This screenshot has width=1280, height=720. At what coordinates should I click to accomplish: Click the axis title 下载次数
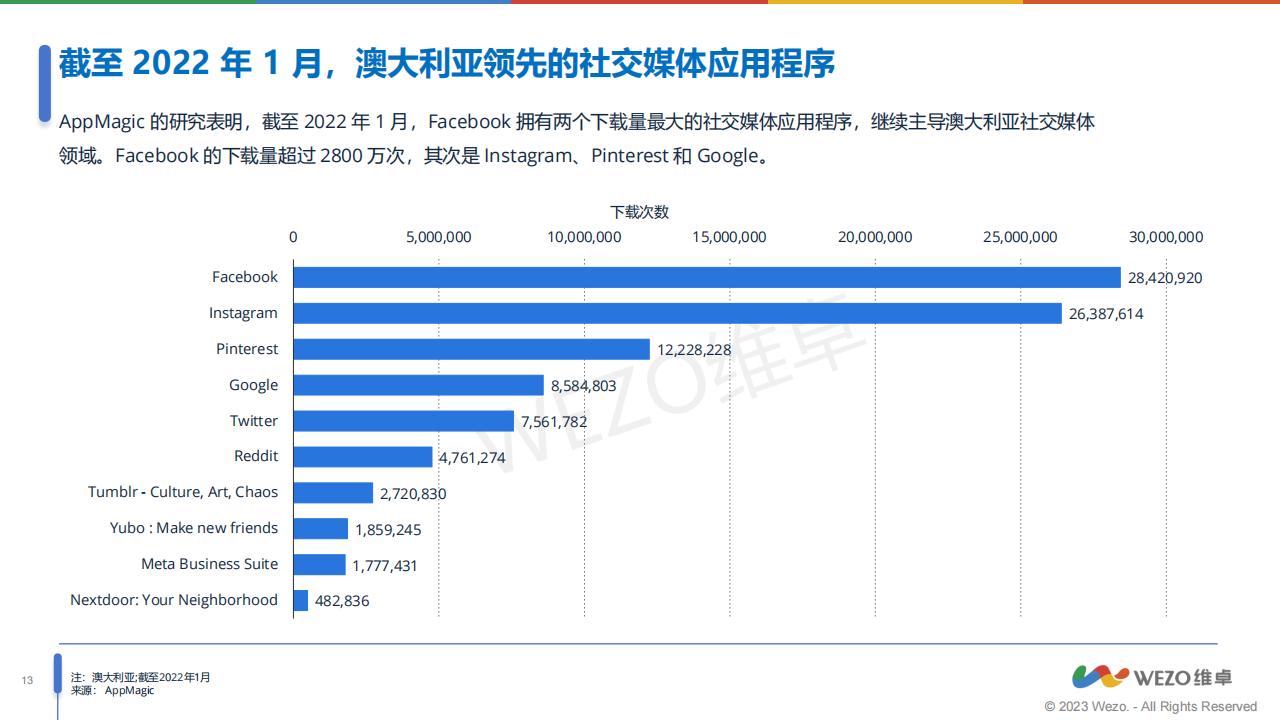[x=640, y=212]
